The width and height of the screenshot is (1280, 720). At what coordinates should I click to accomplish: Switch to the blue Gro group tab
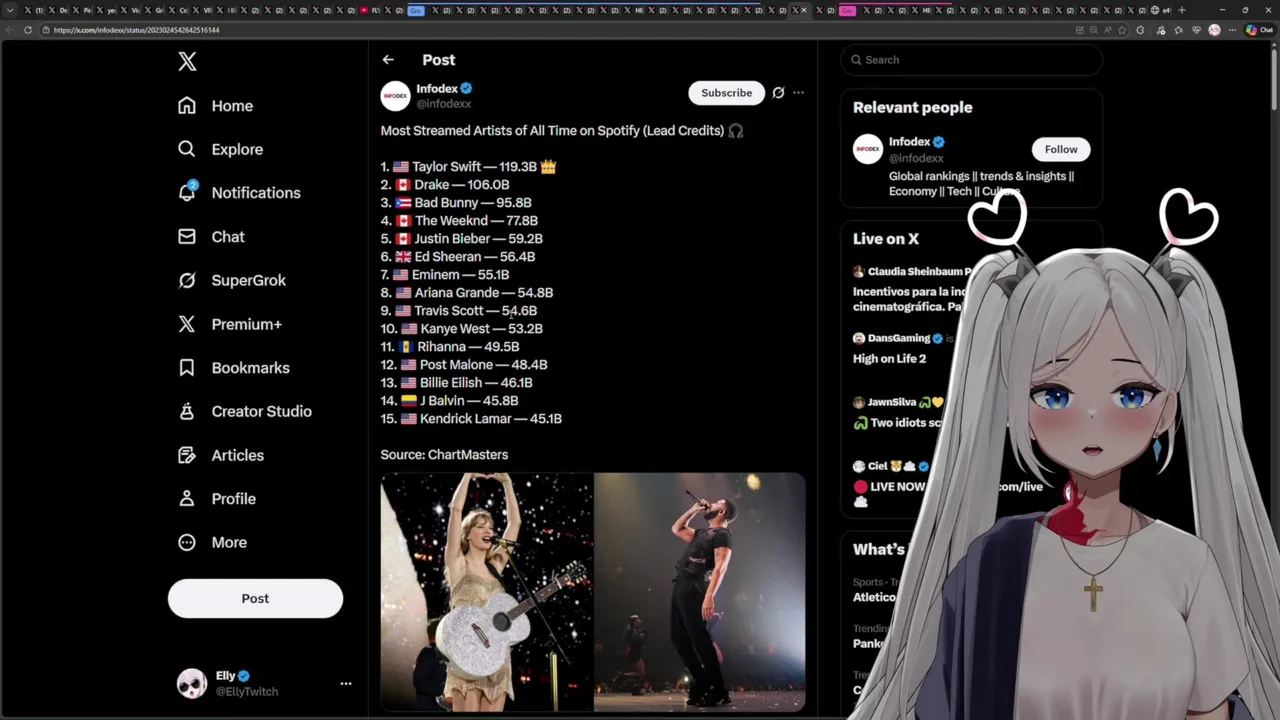[x=416, y=10]
